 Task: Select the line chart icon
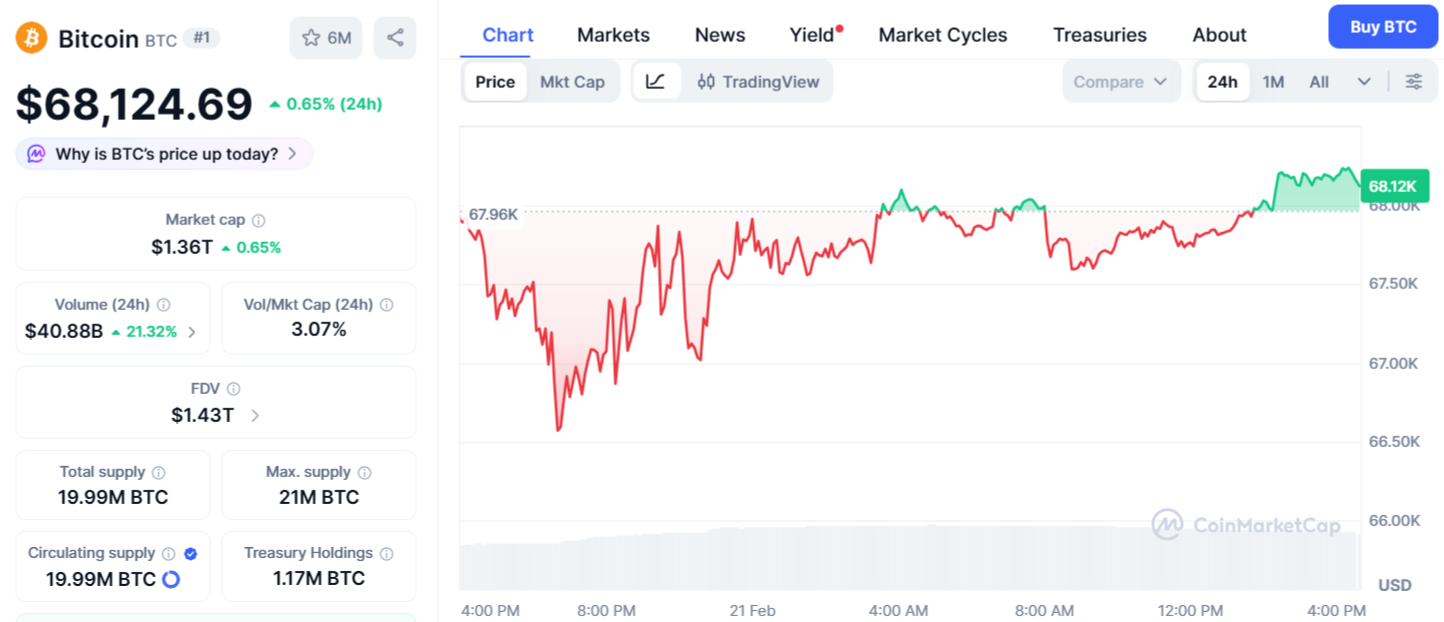point(655,81)
